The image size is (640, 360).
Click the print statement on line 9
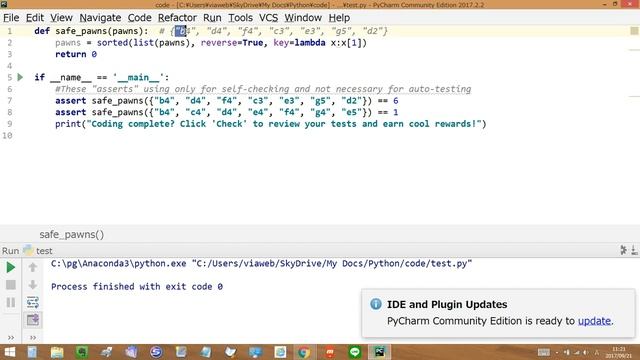[x=271, y=124]
